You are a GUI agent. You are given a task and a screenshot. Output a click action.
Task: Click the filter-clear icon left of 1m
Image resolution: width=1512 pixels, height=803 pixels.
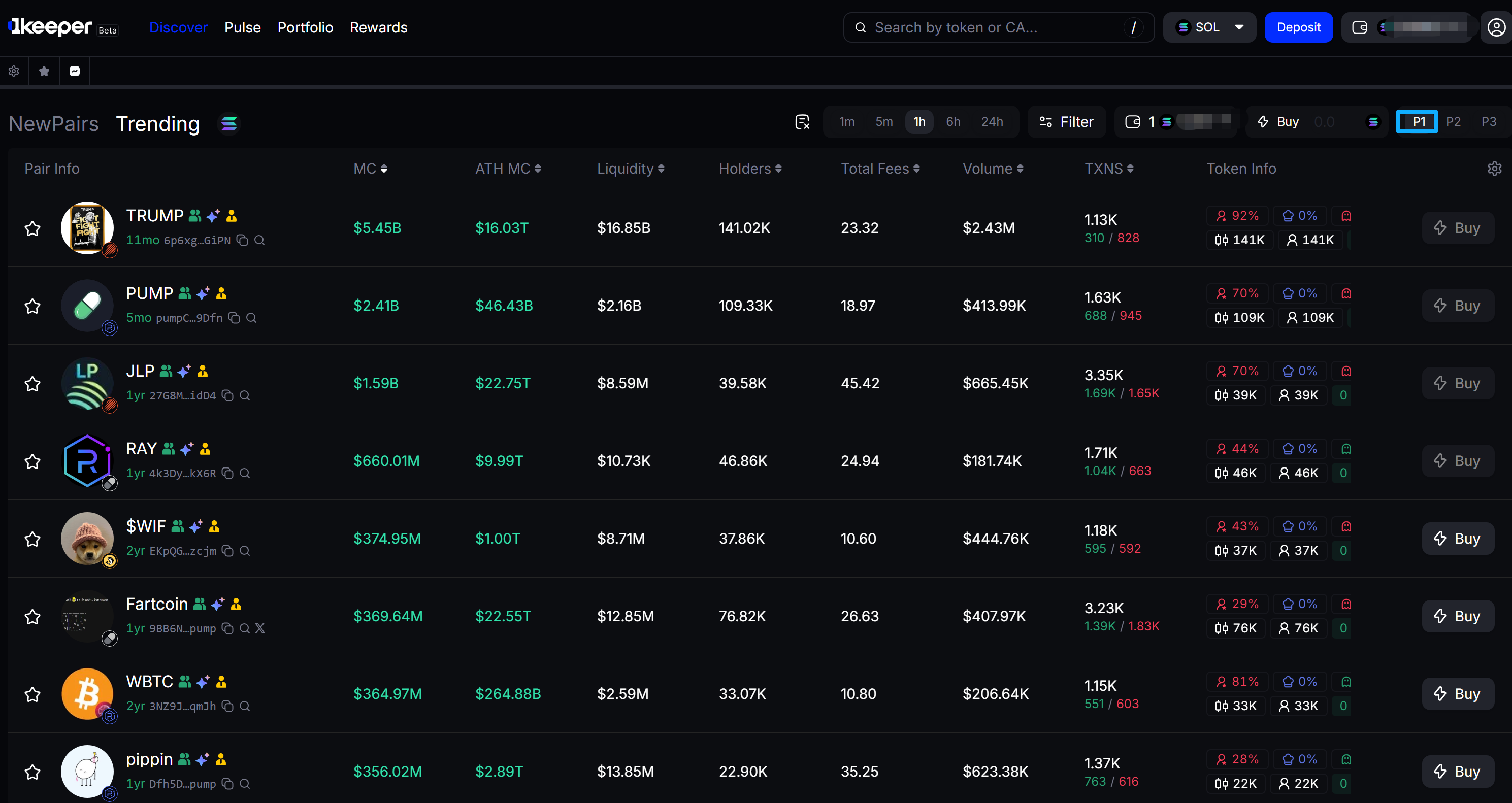pyautogui.click(x=802, y=122)
